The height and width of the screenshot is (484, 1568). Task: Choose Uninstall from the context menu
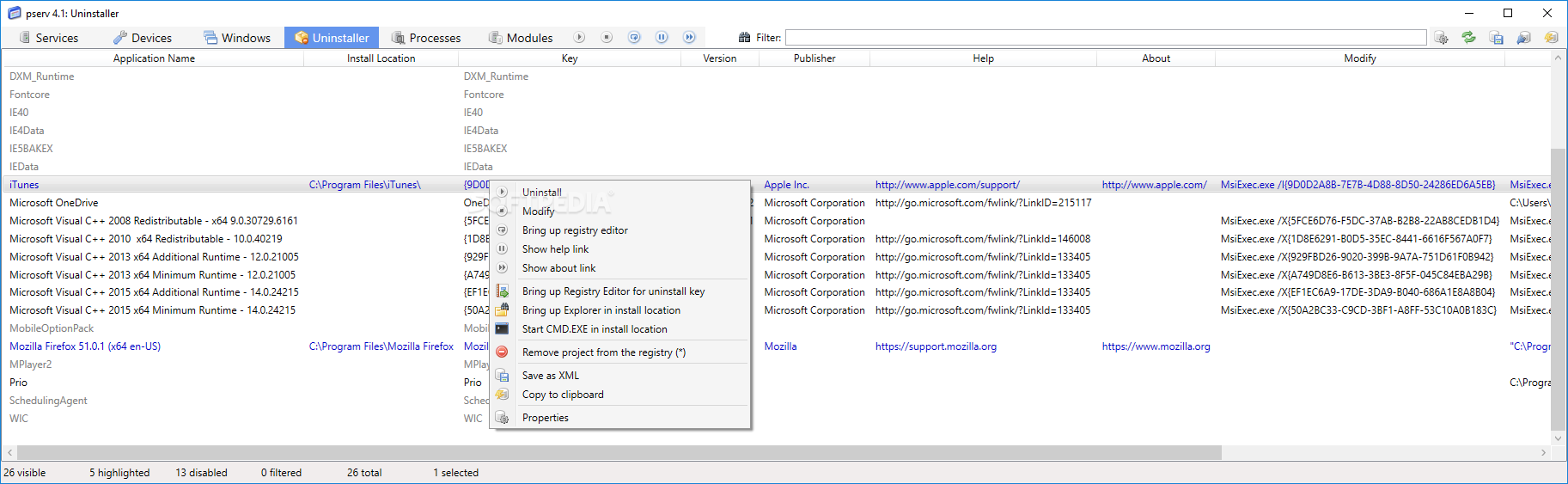point(620,193)
